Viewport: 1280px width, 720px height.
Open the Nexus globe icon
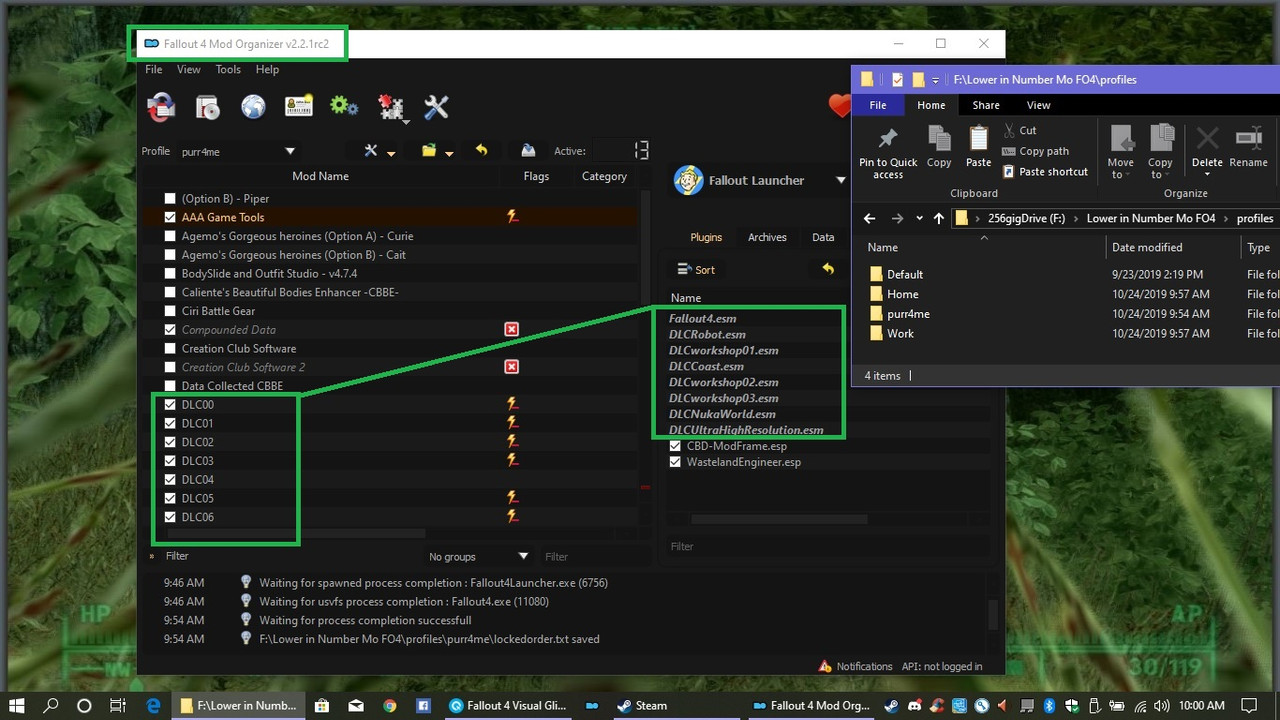[x=253, y=107]
